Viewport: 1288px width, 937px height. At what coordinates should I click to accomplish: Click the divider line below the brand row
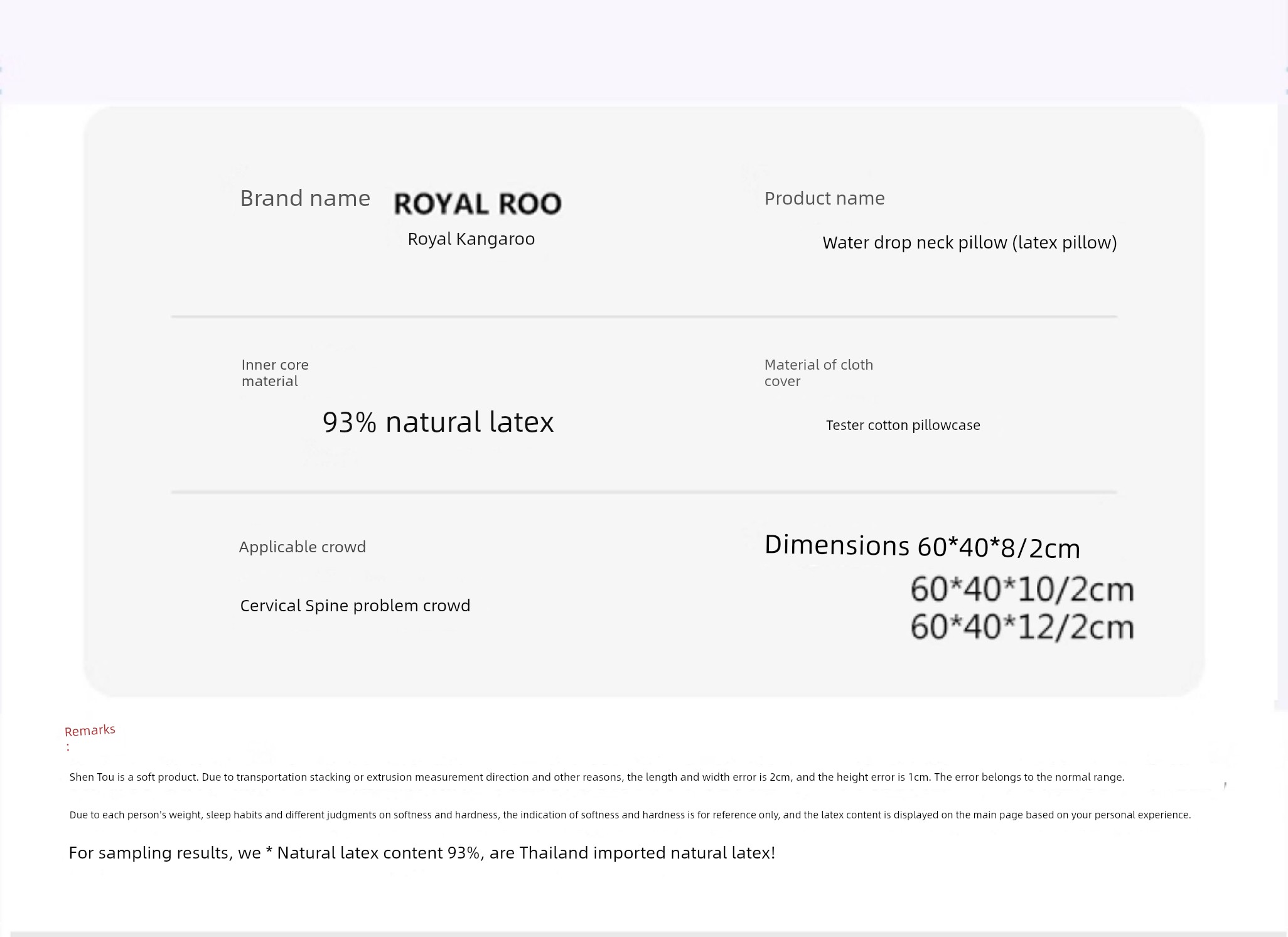tap(643, 317)
